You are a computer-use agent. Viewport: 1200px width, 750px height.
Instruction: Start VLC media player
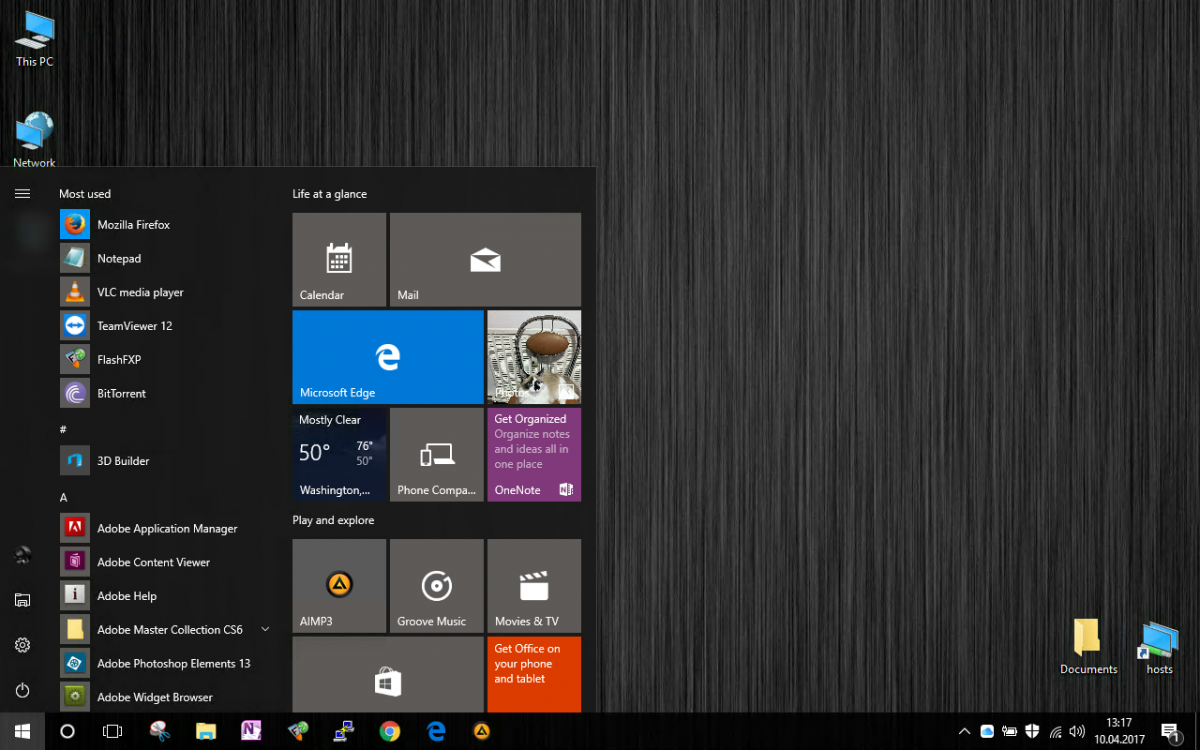click(166, 292)
